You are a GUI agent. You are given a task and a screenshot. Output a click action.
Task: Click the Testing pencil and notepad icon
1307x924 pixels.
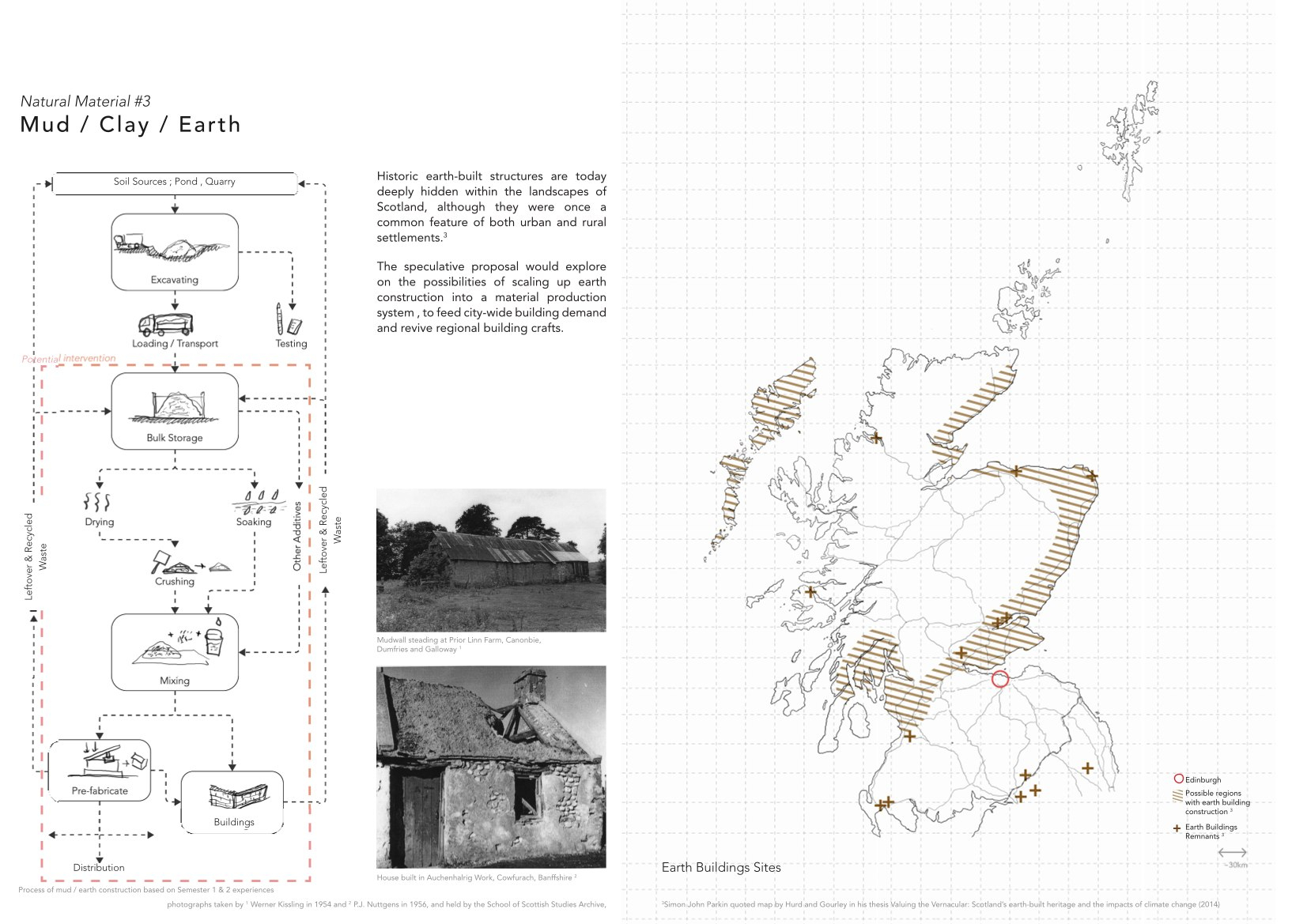[289, 319]
